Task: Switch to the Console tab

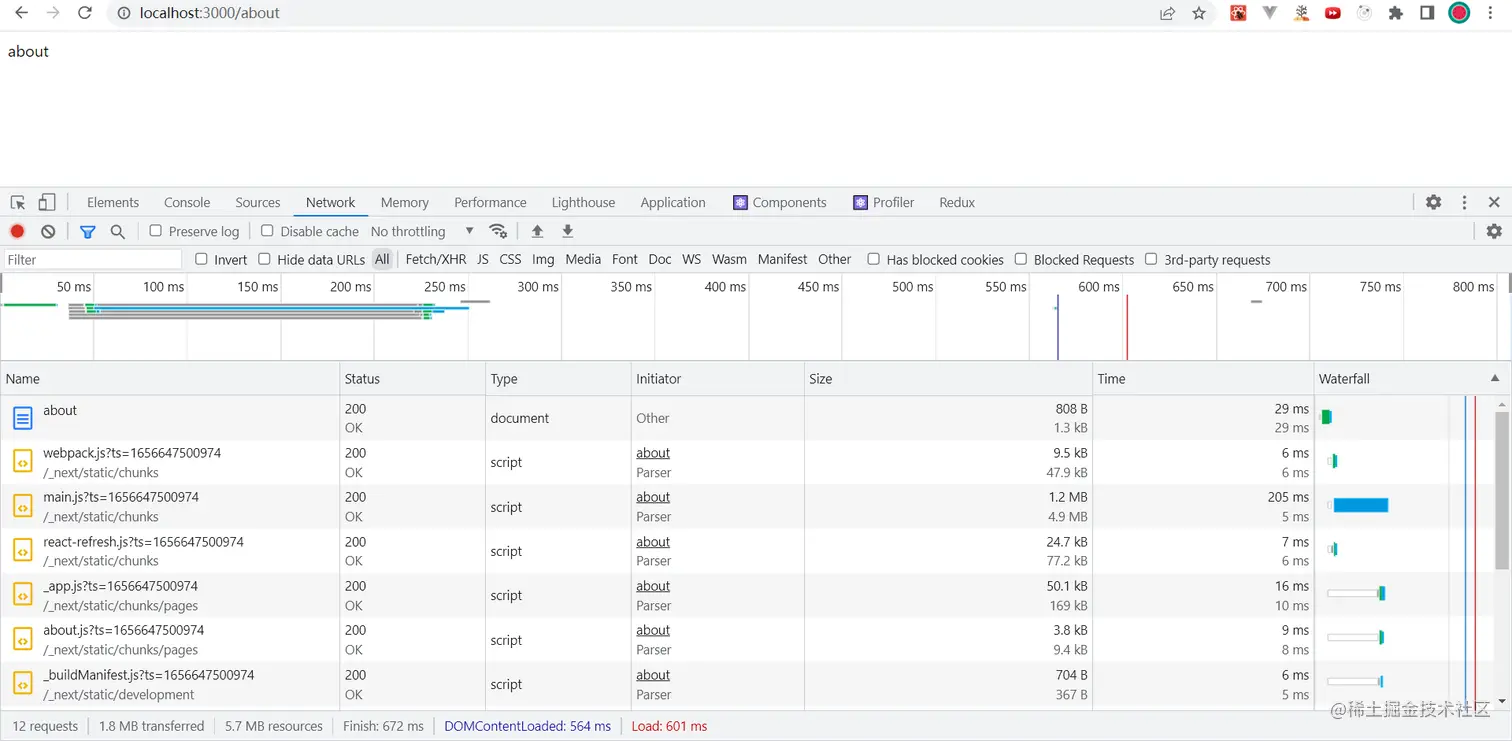Action: (x=187, y=202)
